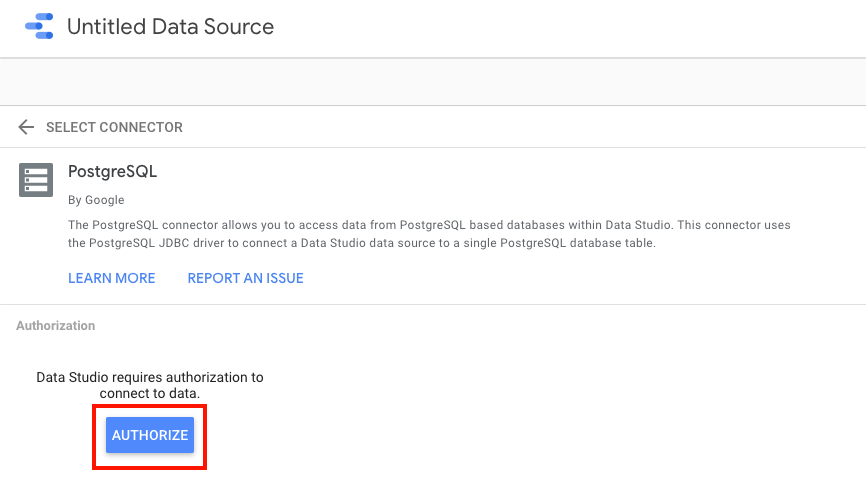
Task: Open the LEARN MORE link
Action: pos(111,278)
